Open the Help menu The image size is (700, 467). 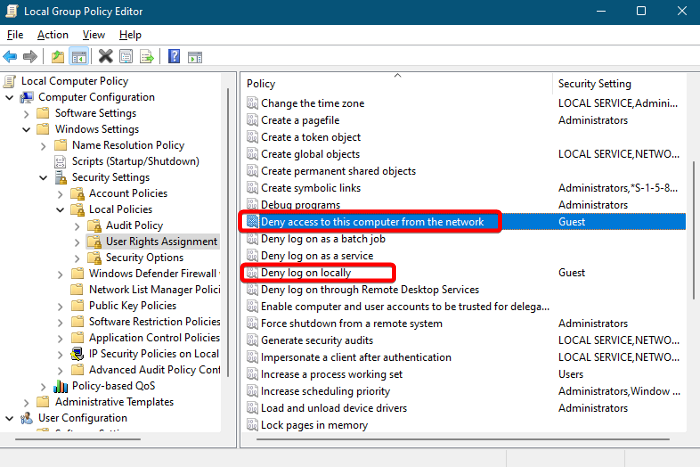pyautogui.click(x=130, y=35)
